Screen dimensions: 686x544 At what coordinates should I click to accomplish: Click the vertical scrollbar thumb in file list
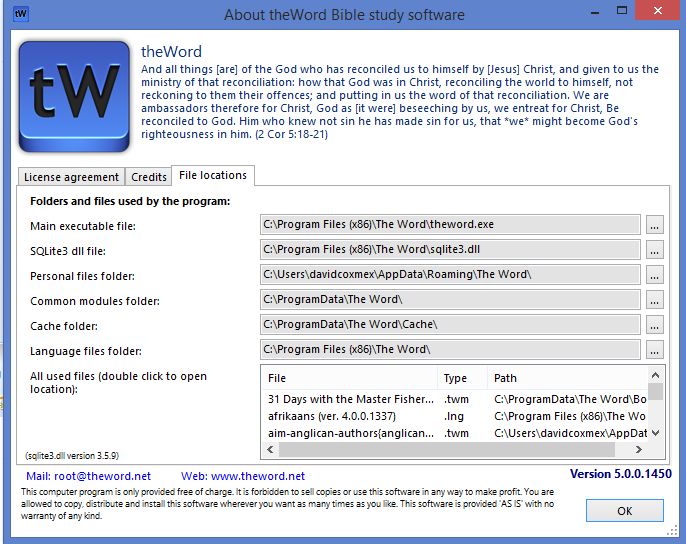[655, 391]
